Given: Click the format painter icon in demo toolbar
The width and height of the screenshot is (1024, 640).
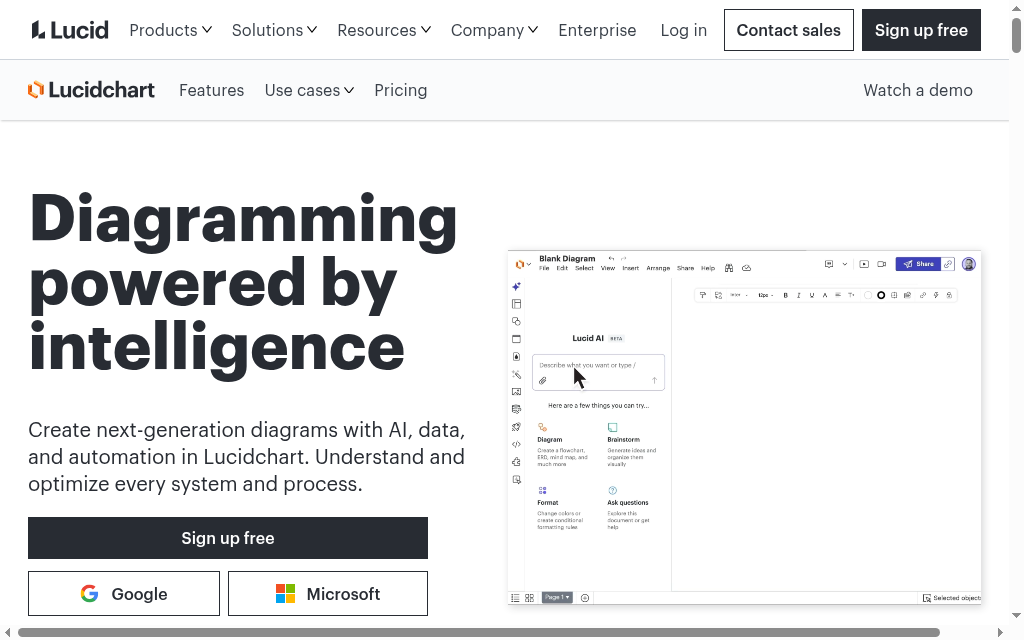Looking at the screenshot, I should tap(703, 295).
